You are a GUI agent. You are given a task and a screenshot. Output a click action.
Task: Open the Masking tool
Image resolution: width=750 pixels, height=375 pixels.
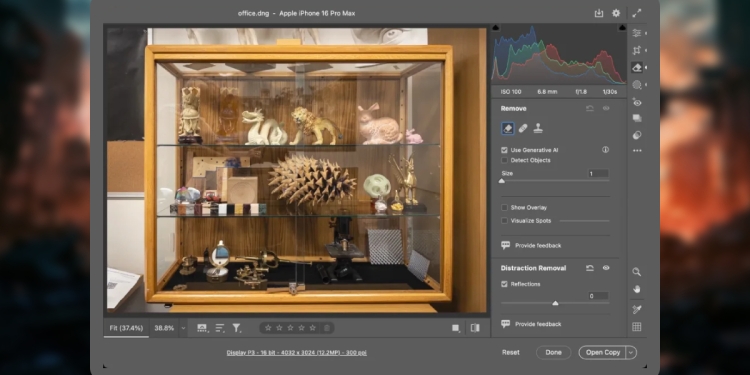[x=637, y=85]
